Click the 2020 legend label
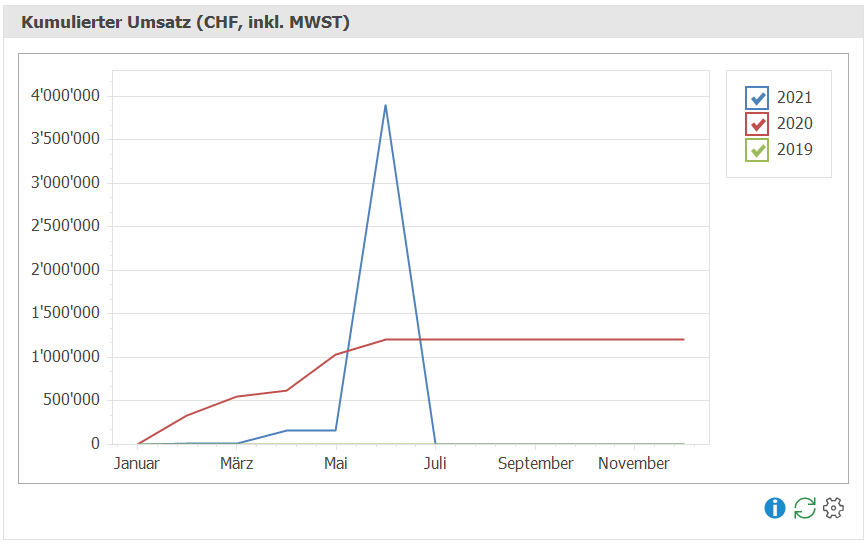 pyautogui.click(x=795, y=124)
